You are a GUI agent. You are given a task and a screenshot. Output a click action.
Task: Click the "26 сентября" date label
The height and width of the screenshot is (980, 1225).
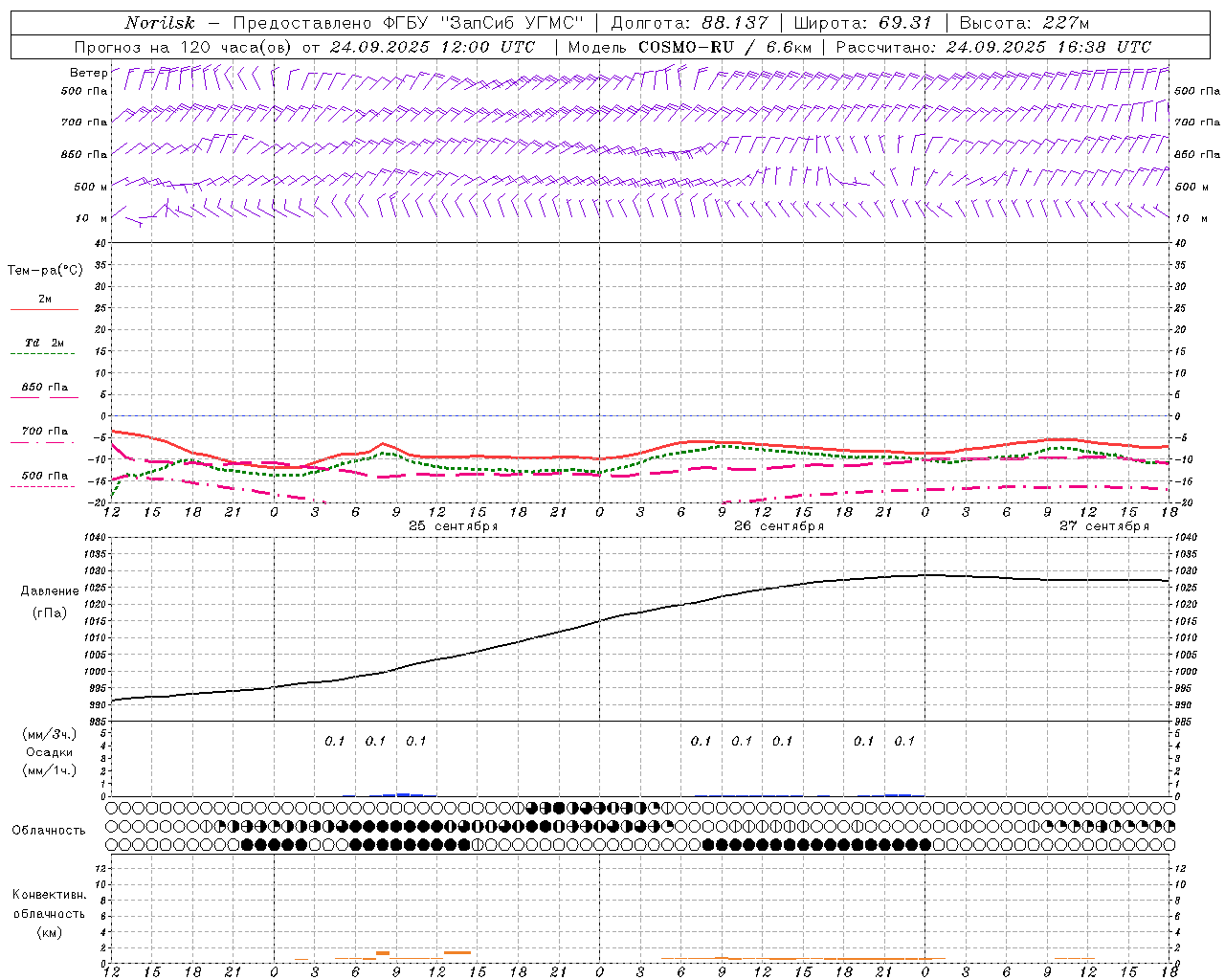[779, 526]
